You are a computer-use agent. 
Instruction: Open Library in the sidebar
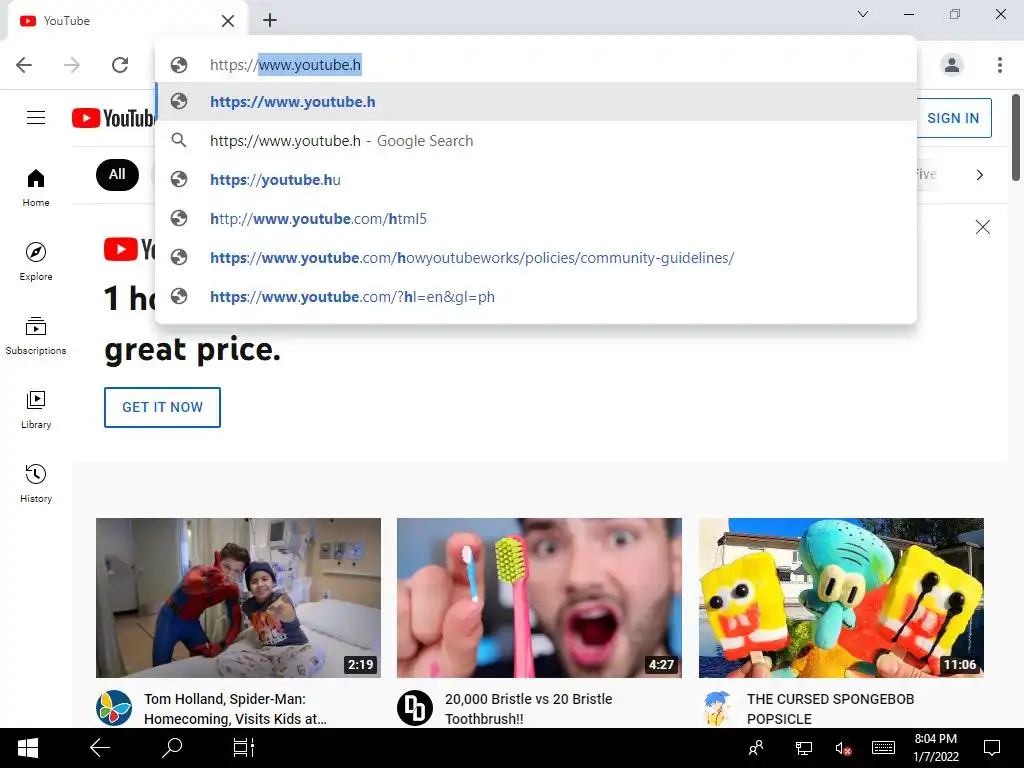tap(36, 409)
